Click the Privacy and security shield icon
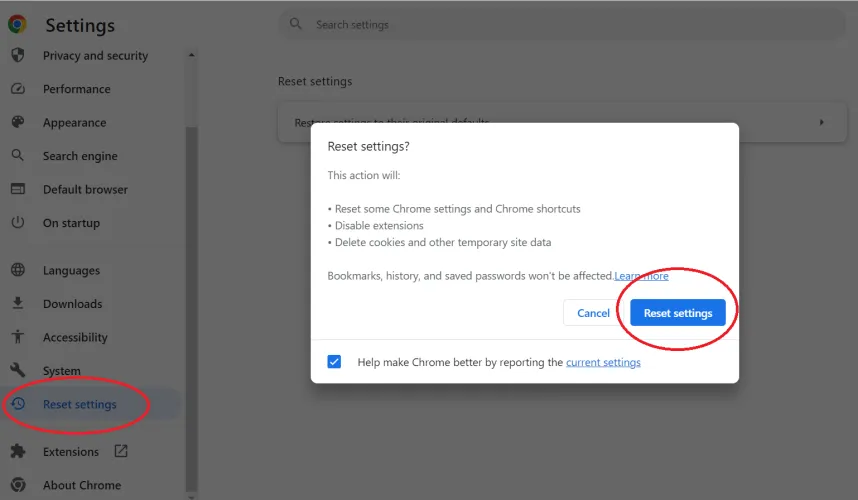This screenshot has height=500, width=858. point(17,55)
